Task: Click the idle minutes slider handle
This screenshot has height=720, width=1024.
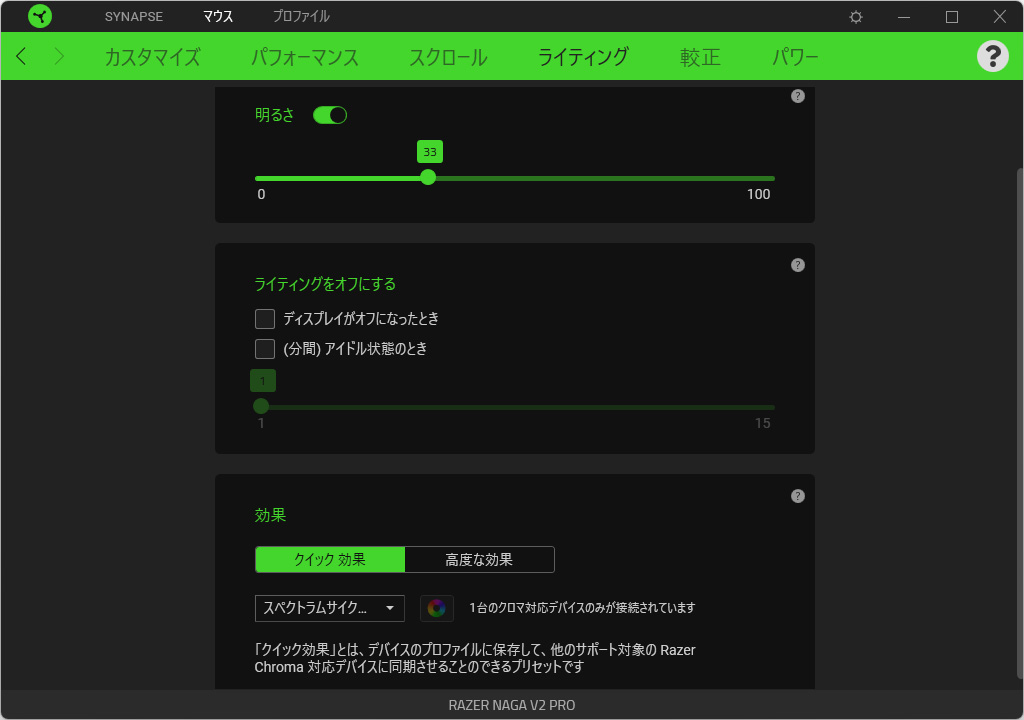Action: click(261, 406)
